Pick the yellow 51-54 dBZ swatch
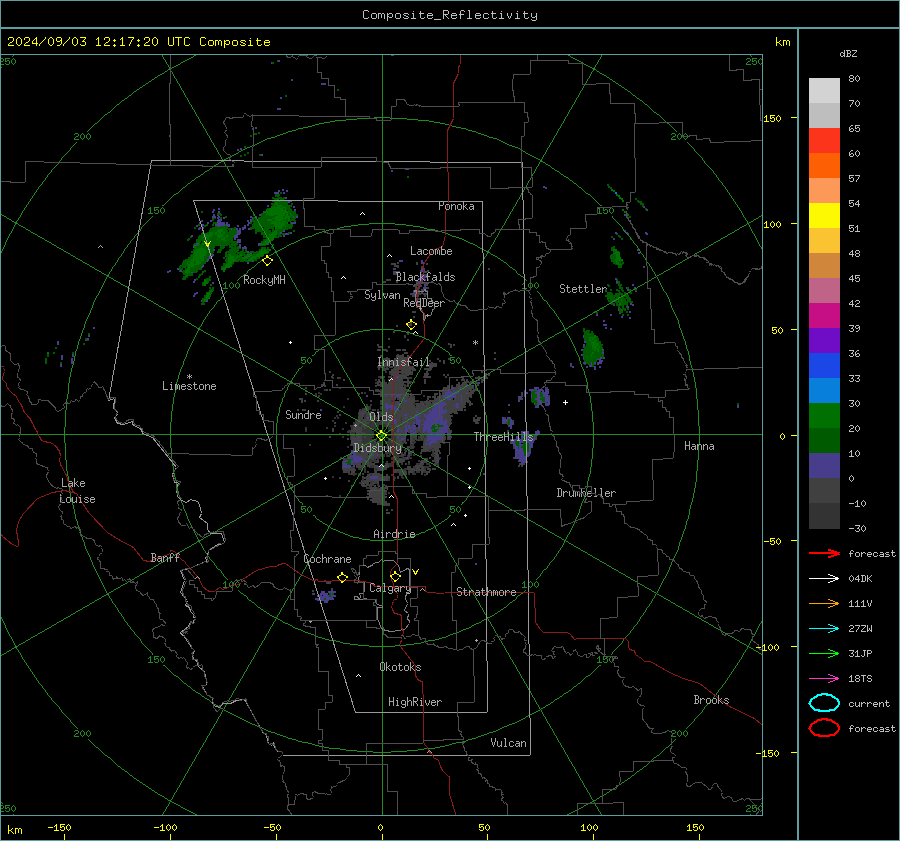This screenshot has height=841, width=900. [x=824, y=216]
